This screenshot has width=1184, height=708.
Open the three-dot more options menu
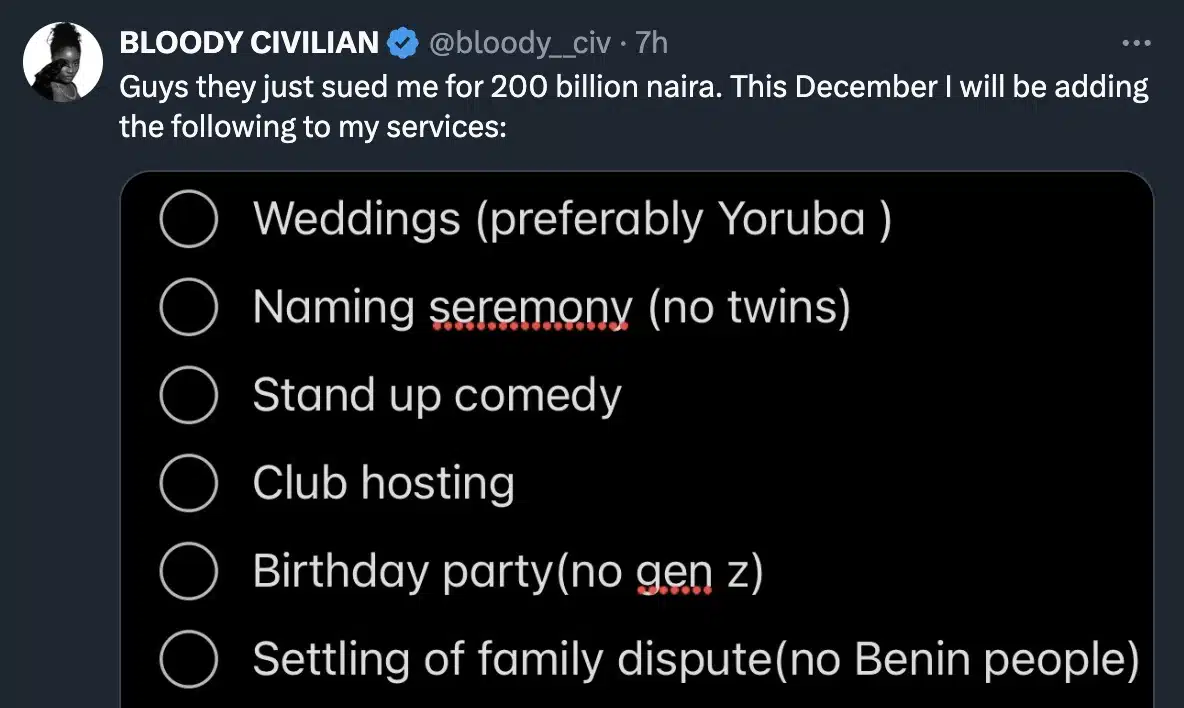click(1137, 44)
